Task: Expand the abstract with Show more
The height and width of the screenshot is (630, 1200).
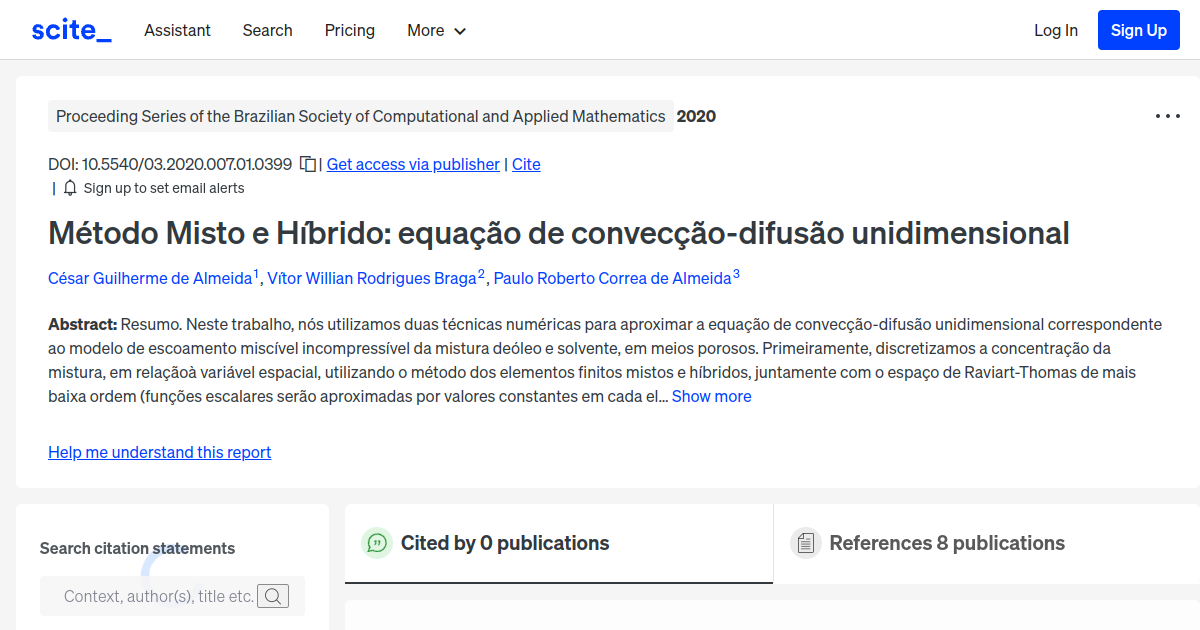Action: (711, 396)
